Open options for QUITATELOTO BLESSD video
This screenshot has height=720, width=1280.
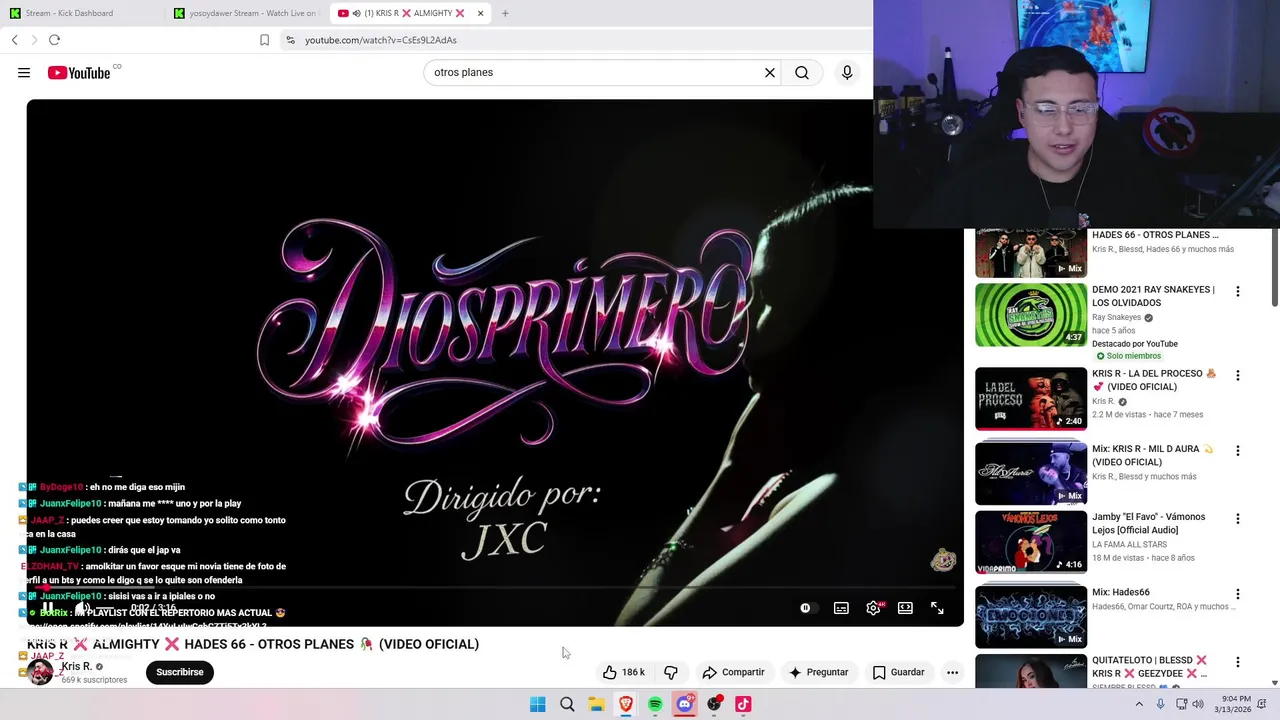1238,662
